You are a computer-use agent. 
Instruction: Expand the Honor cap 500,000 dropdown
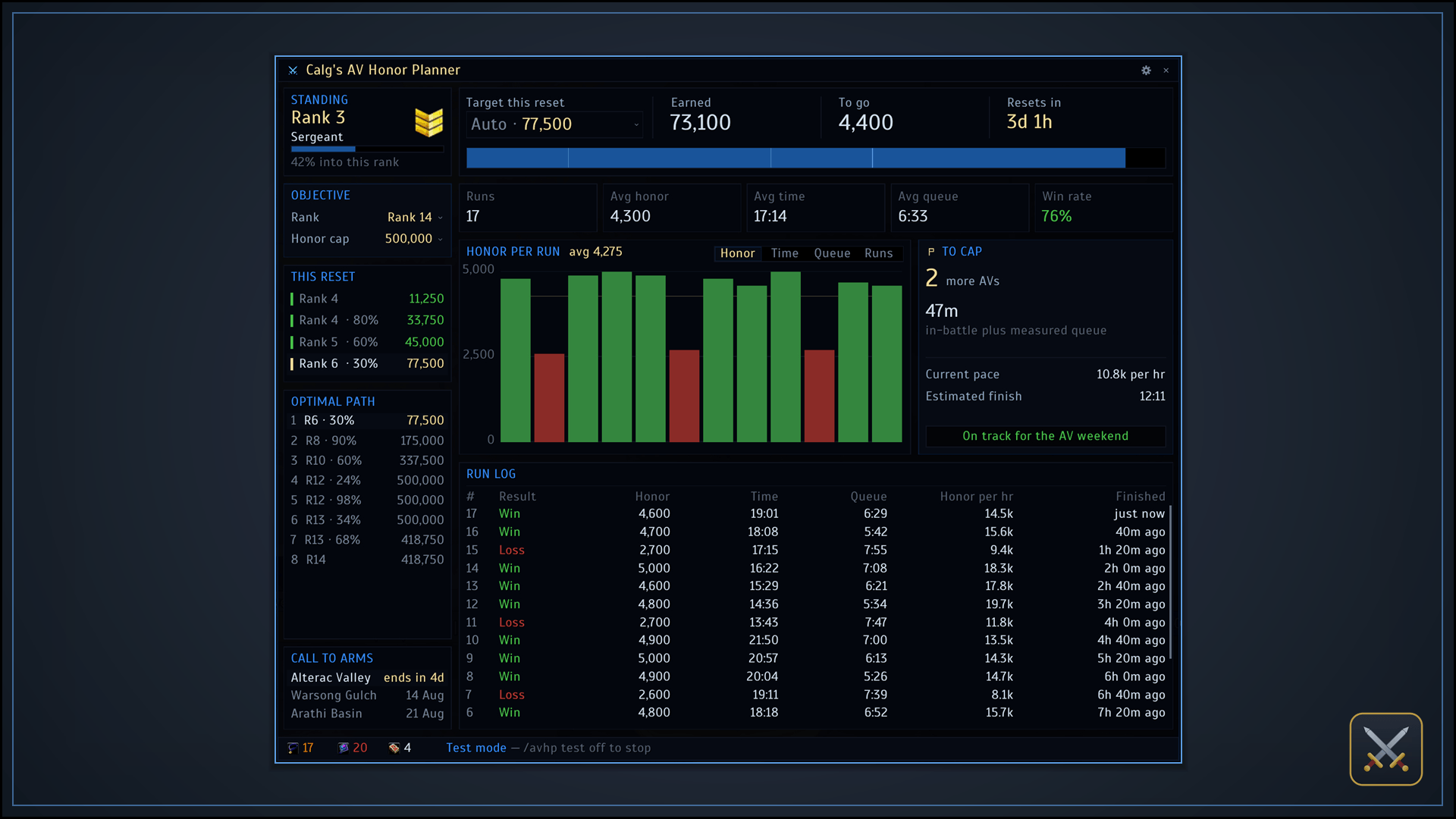point(413,239)
